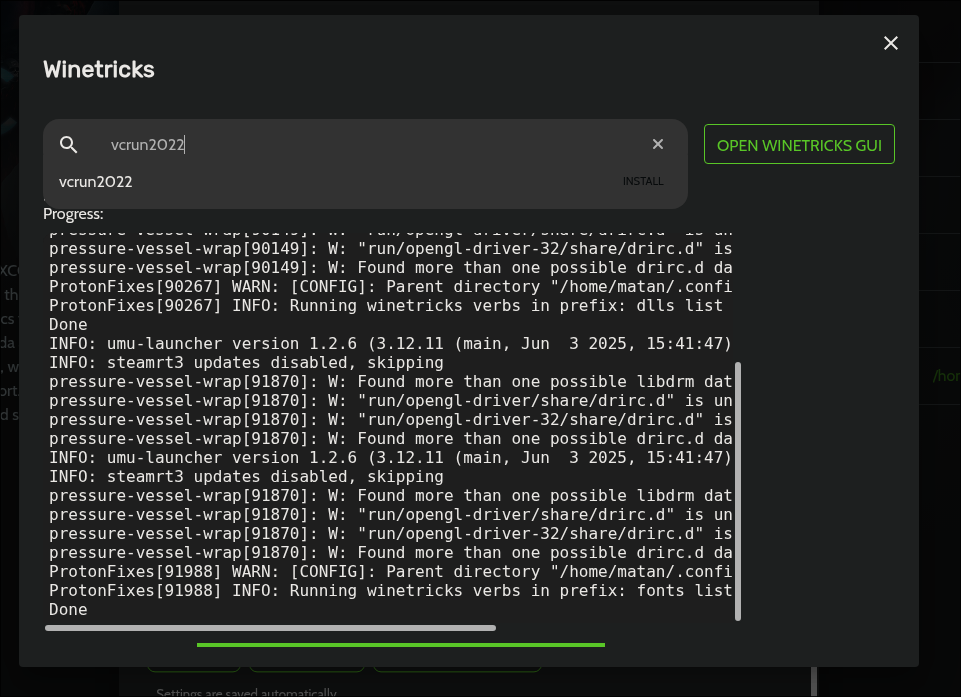Click the vertical log scrollbar
Viewport: 961px width, 697px height.
coord(738,492)
